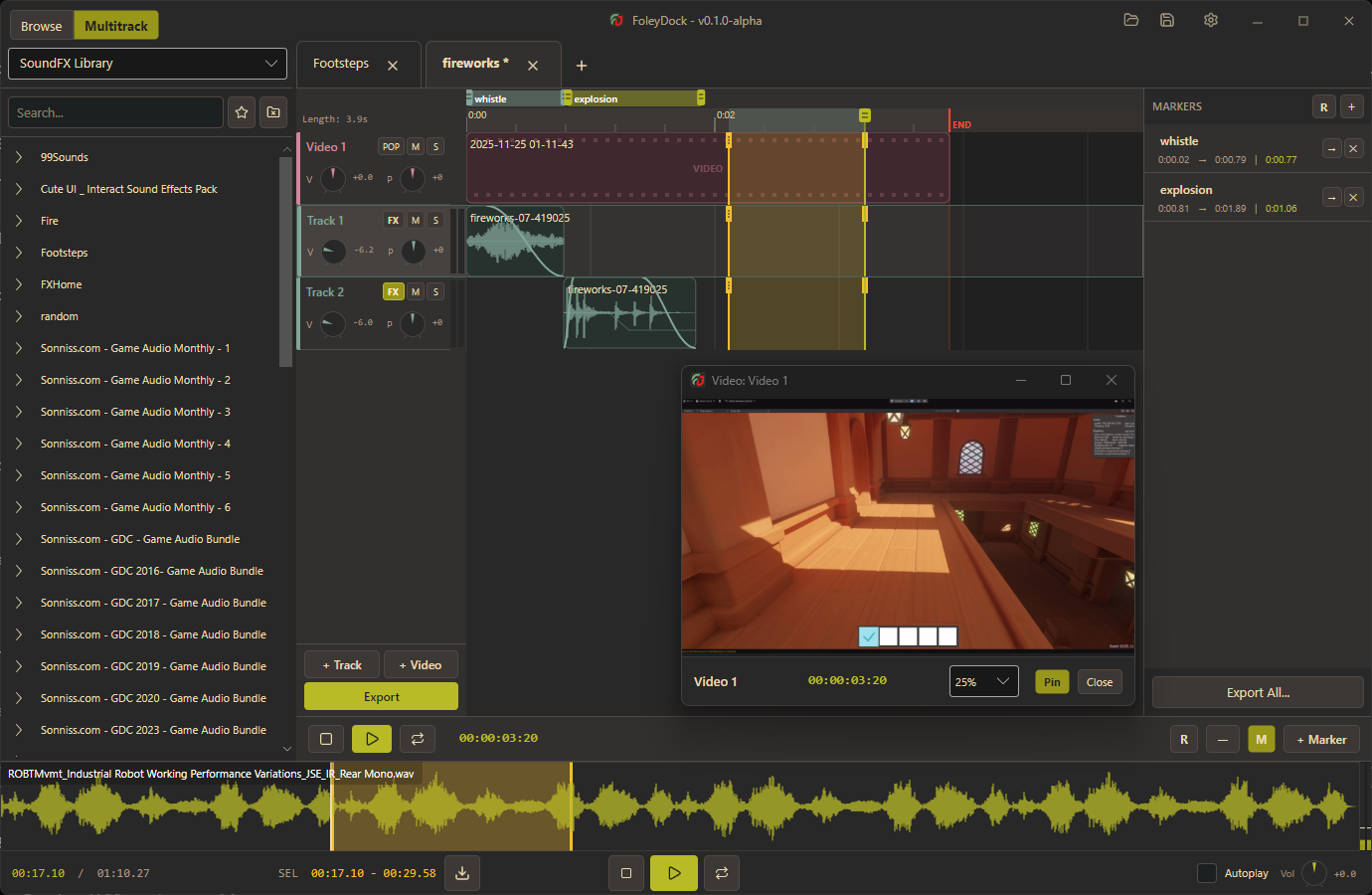Viewport: 1372px width, 895px height.
Task: Click the download icon next to selection time
Action: [x=462, y=873]
